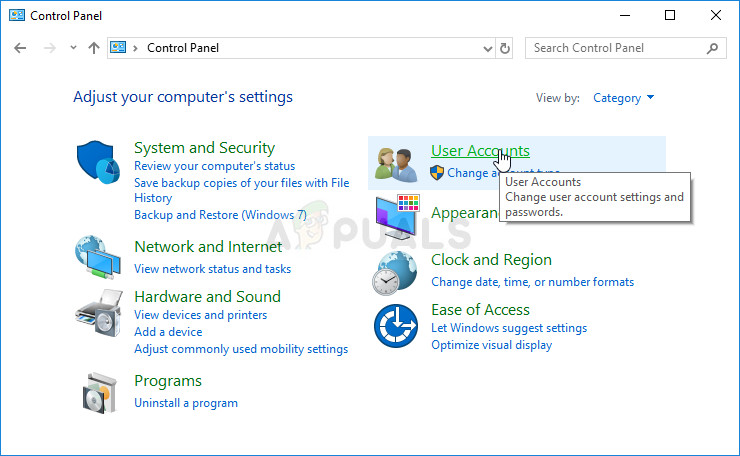Open View devices and printers link
The width and height of the screenshot is (740, 456).
tap(200, 315)
